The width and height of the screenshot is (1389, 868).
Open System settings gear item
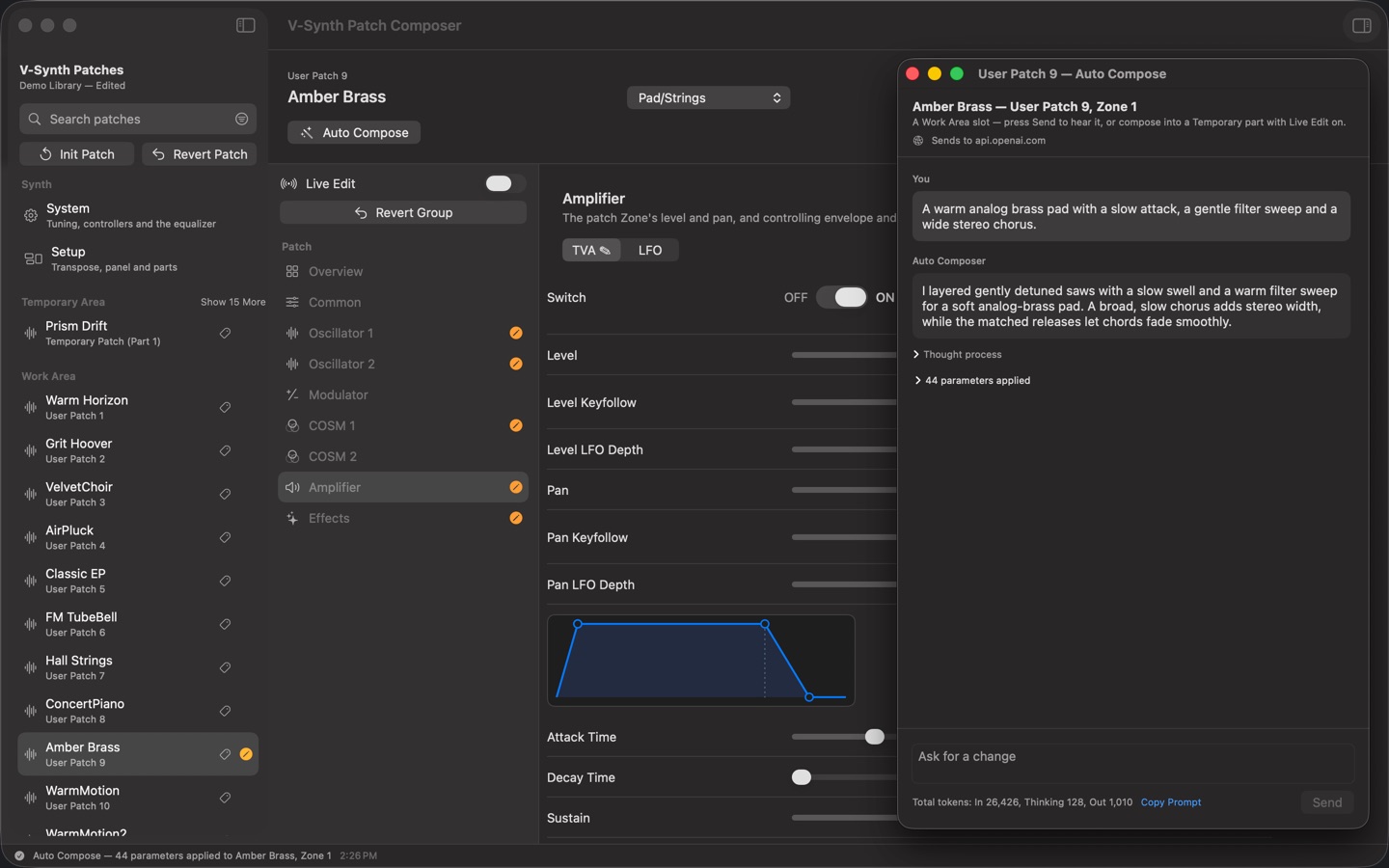point(138,215)
